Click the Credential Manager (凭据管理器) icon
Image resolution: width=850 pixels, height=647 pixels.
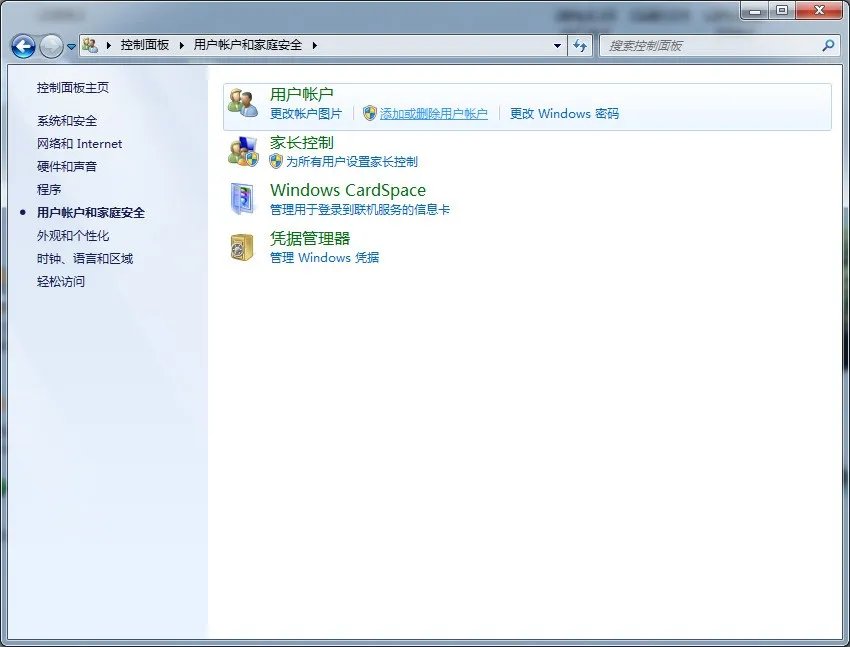[x=243, y=248]
